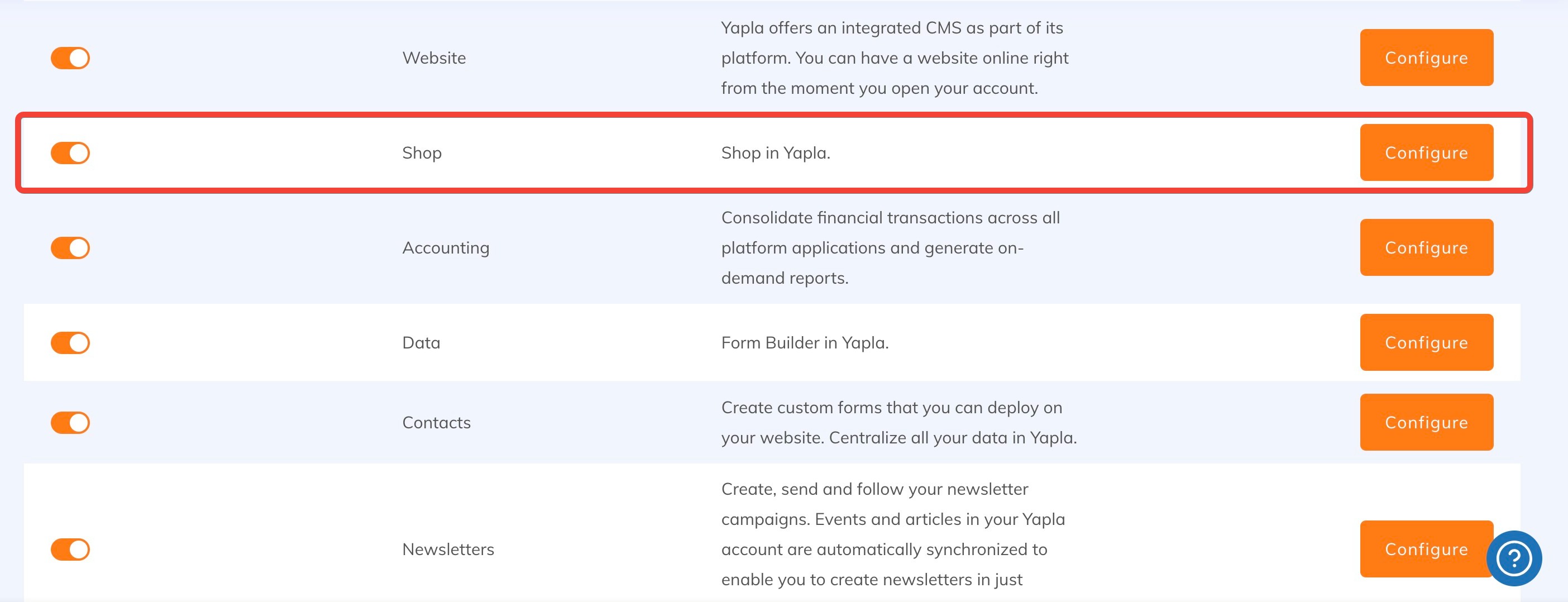Open the help question mark icon

pyautogui.click(x=1513, y=557)
